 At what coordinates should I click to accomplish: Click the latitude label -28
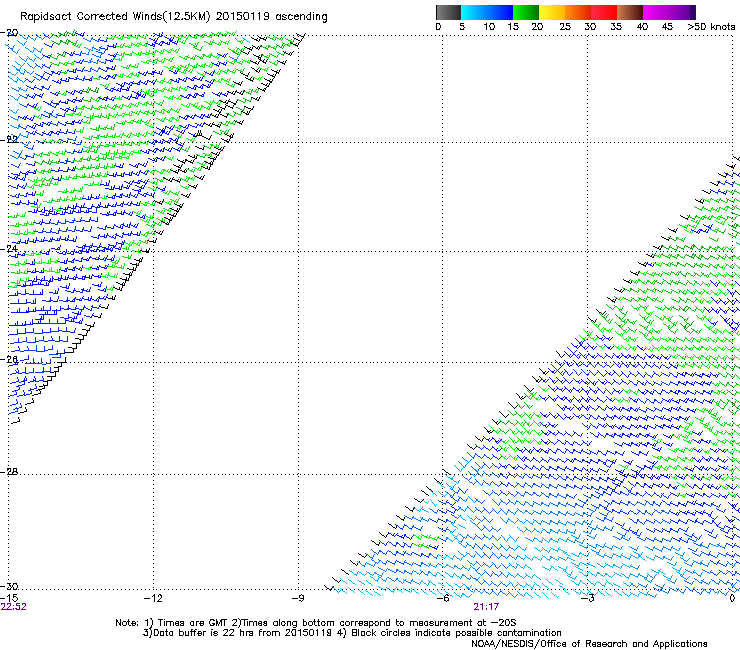(x=9, y=471)
